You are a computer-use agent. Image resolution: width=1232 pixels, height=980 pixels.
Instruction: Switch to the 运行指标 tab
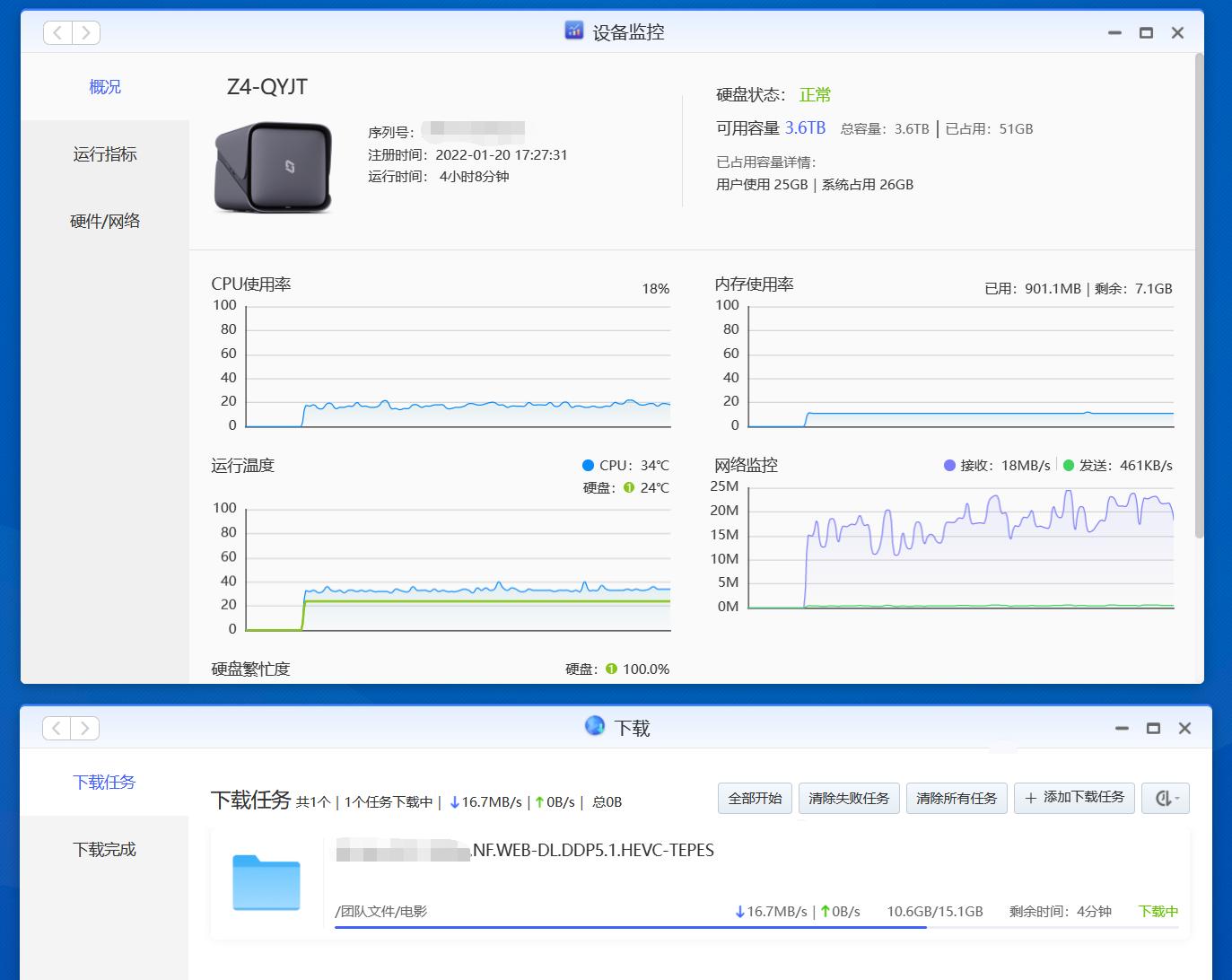pos(105,153)
